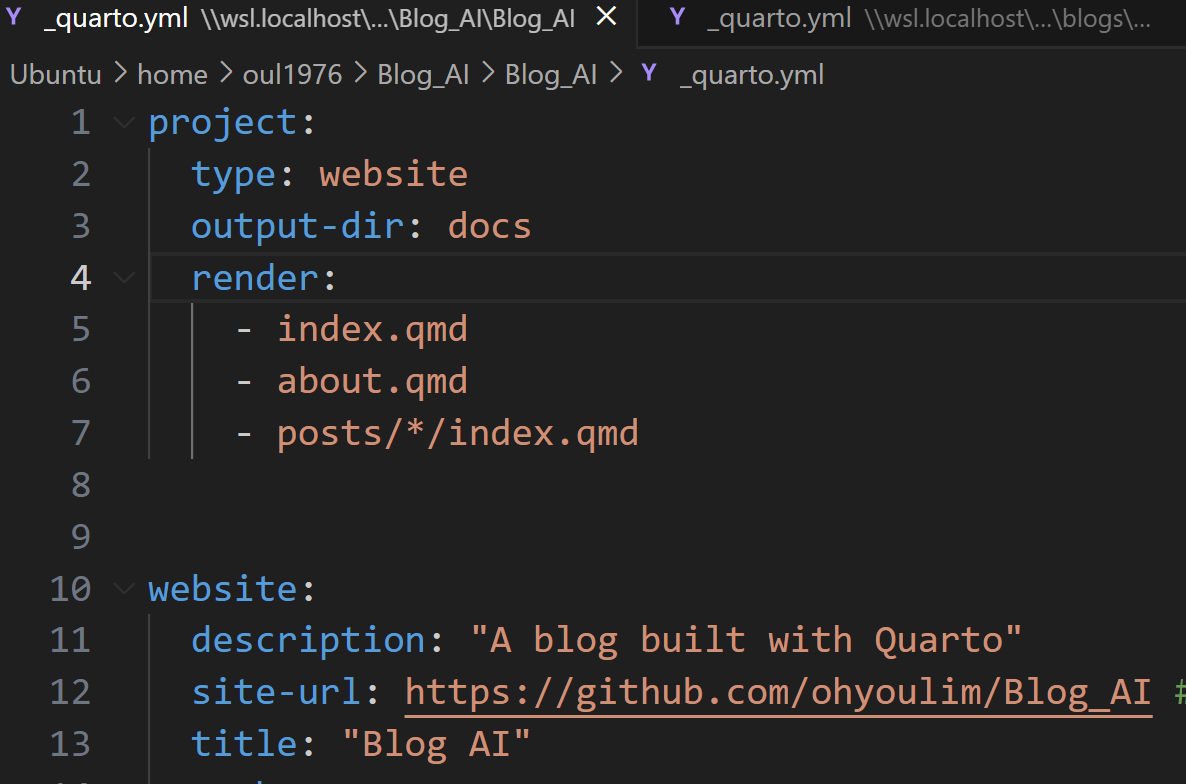Image resolution: width=1186 pixels, height=784 pixels.
Task: Click the _quarto.yml breadcrumb file name
Action: coord(751,75)
